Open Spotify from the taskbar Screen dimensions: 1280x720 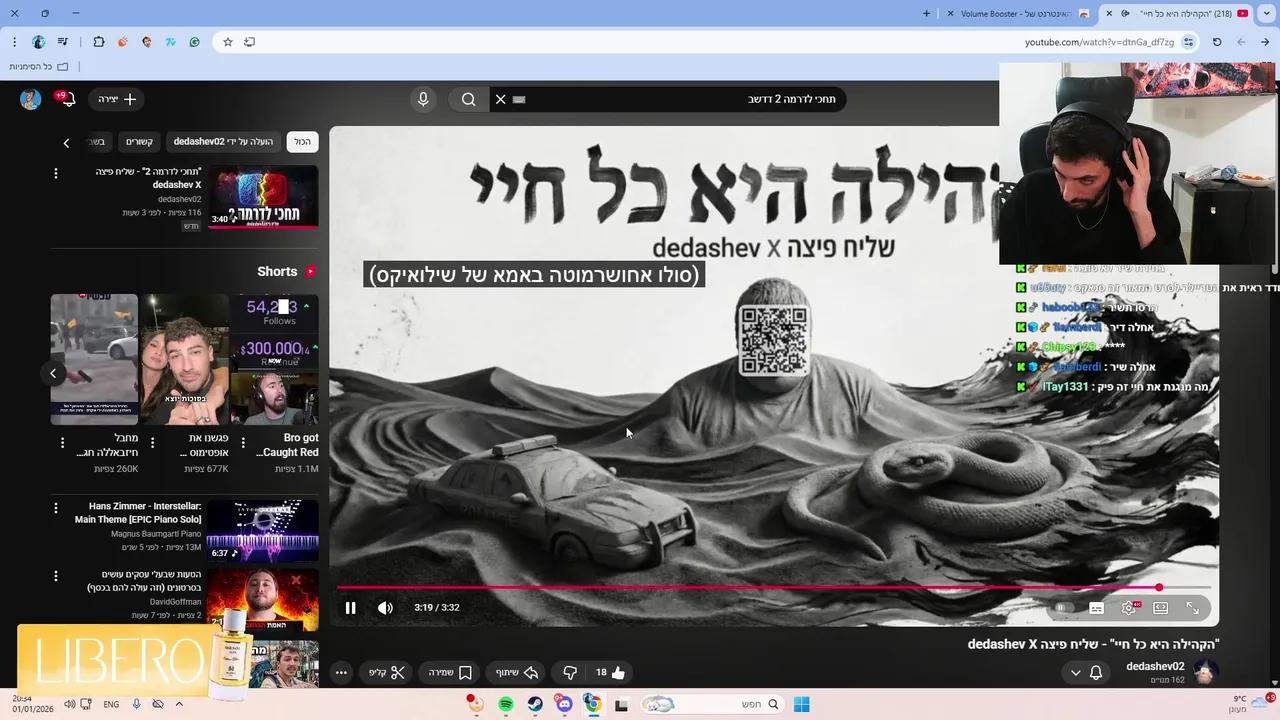point(506,705)
